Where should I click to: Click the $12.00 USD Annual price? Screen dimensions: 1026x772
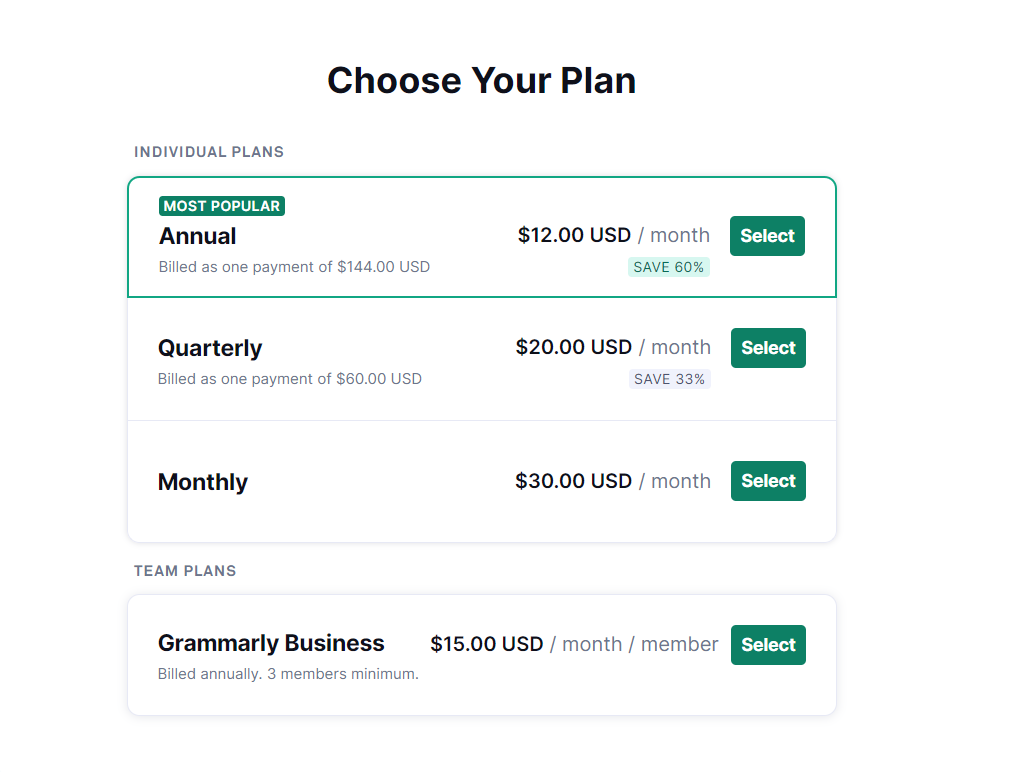(574, 235)
